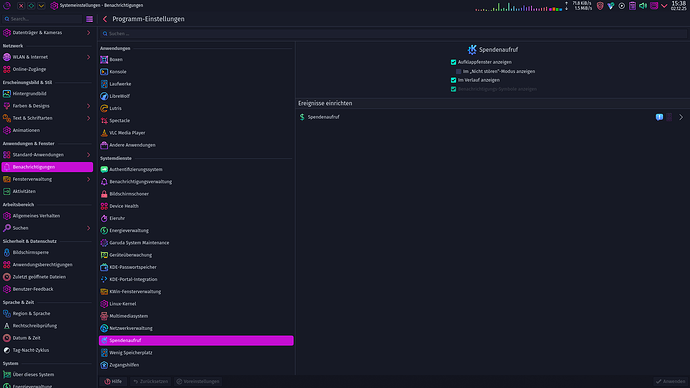Image resolution: width=690 pixels, height=388 pixels.
Task: Open Region & Sprache settings
Action: (47, 314)
